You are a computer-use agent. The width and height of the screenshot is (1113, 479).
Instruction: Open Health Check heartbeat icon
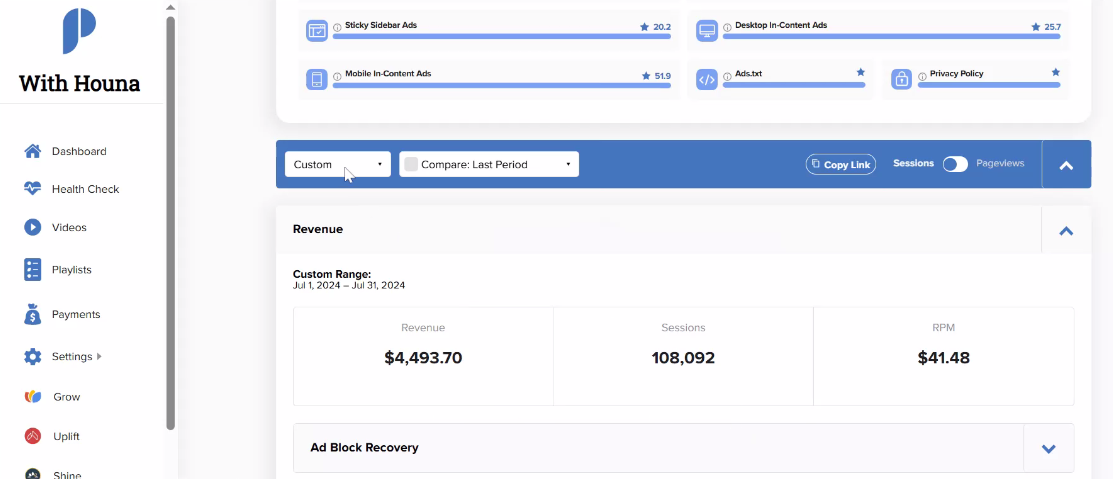(33, 189)
